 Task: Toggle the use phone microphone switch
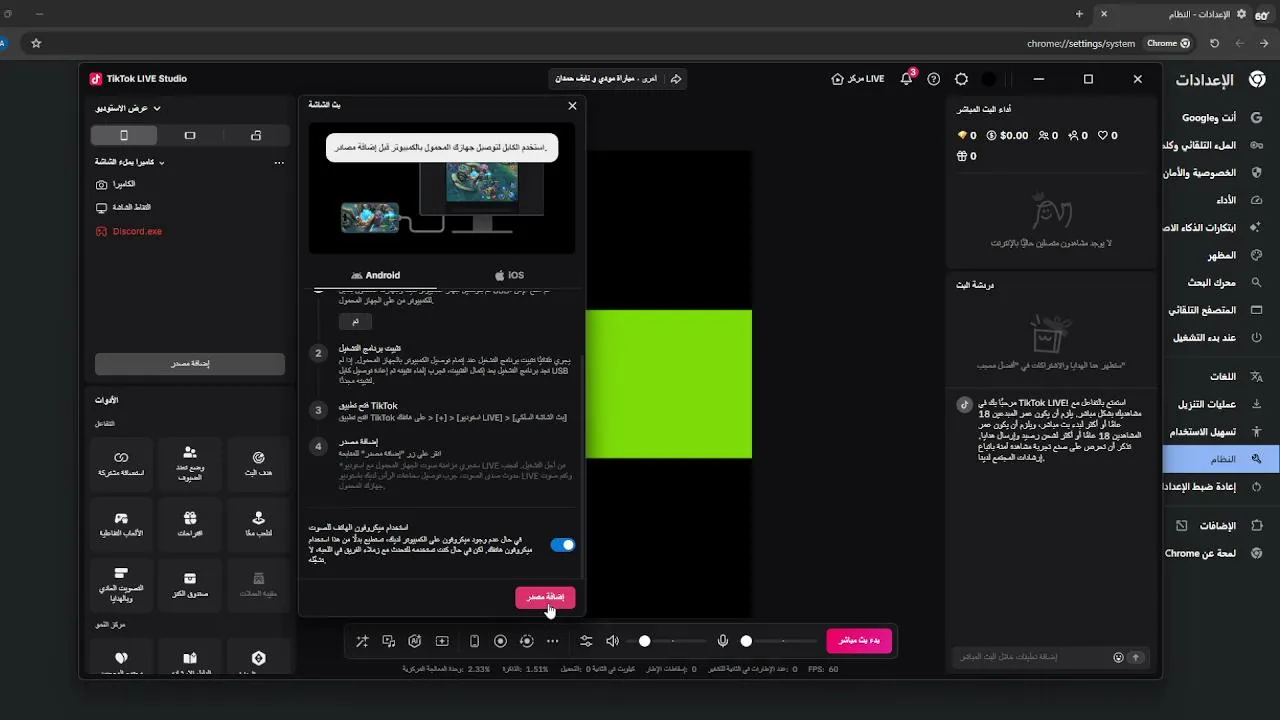[563, 545]
